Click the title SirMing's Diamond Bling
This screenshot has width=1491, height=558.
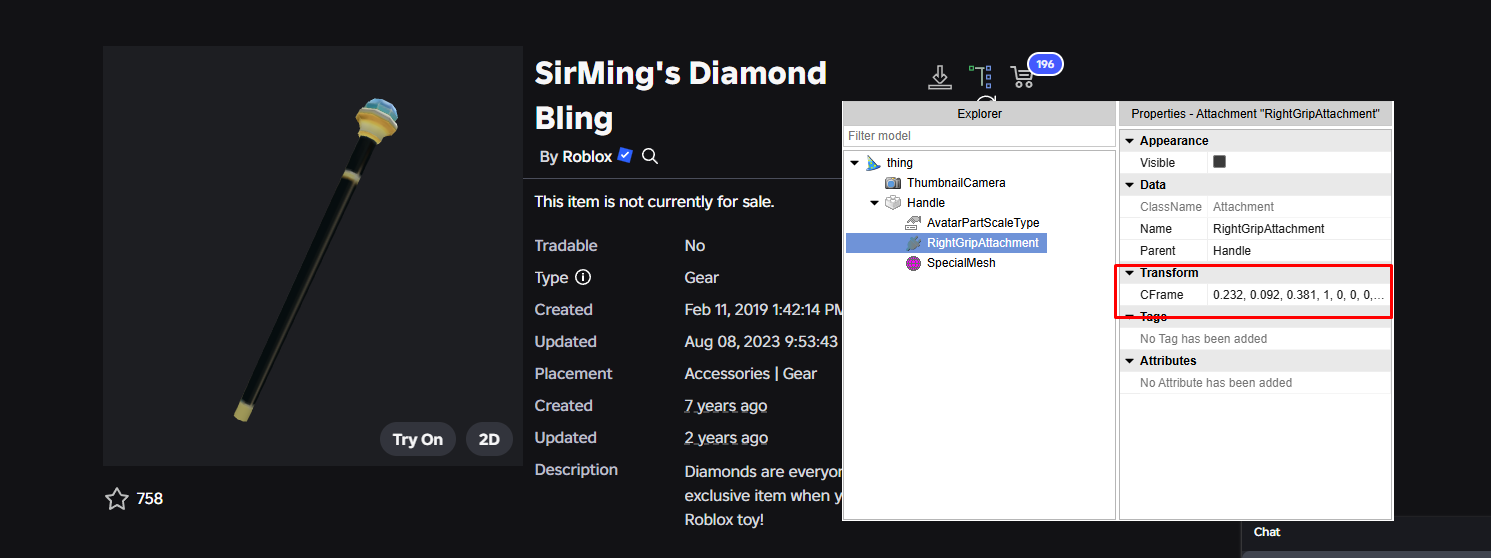[680, 95]
